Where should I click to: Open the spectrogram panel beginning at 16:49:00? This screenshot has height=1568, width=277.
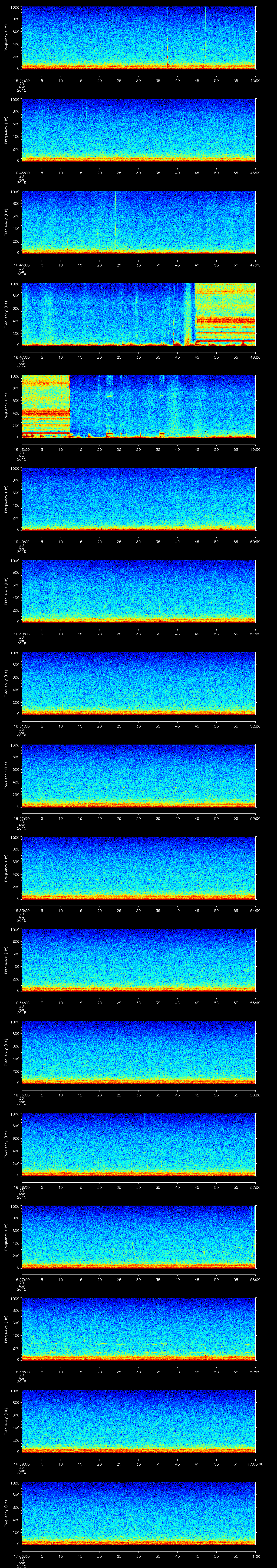(138, 499)
